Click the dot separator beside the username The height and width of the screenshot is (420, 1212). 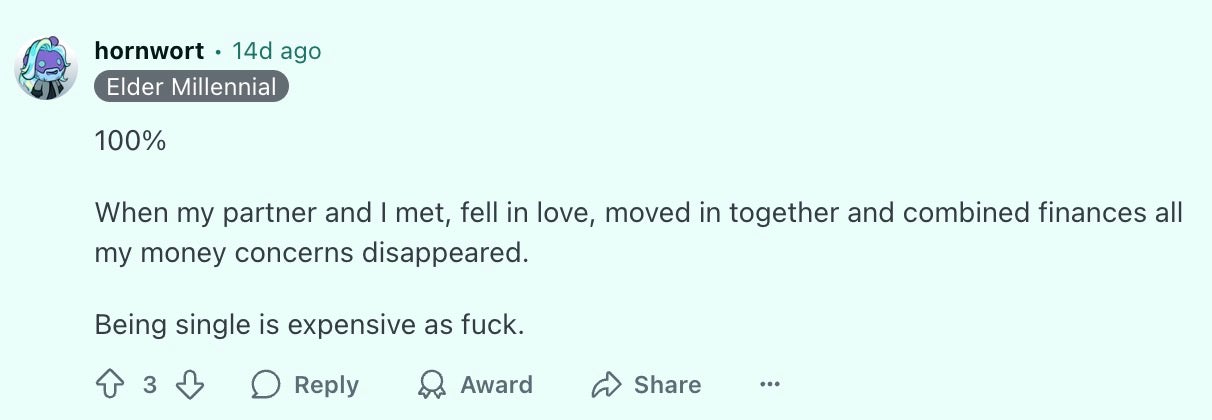pyautogui.click(x=218, y=51)
